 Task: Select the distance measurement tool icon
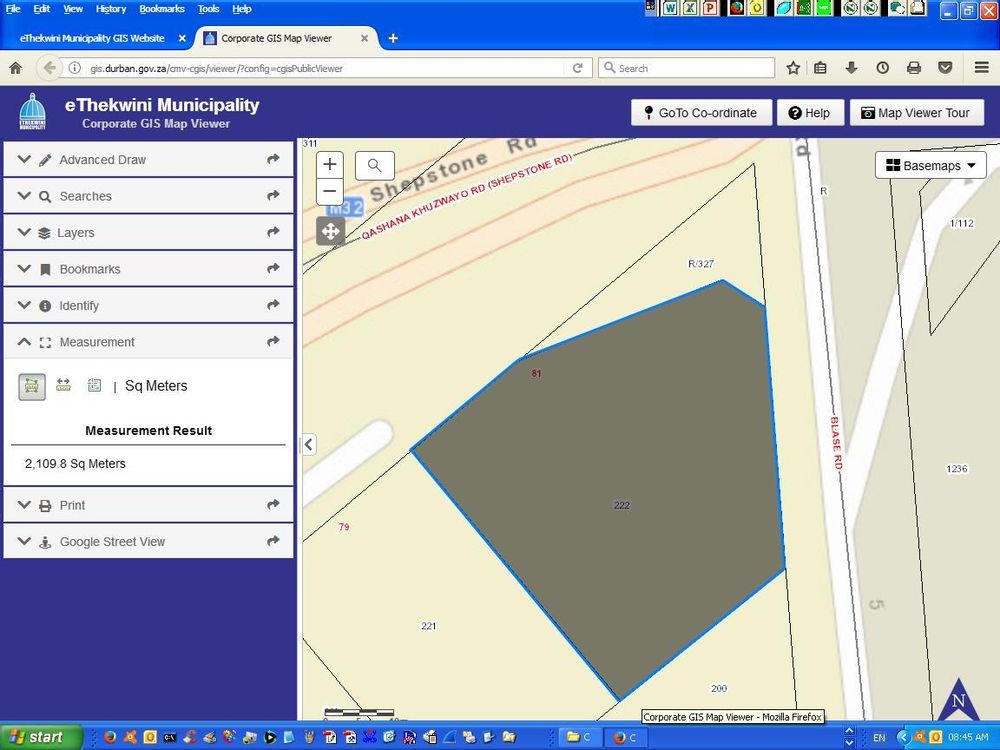click(63, 385)
